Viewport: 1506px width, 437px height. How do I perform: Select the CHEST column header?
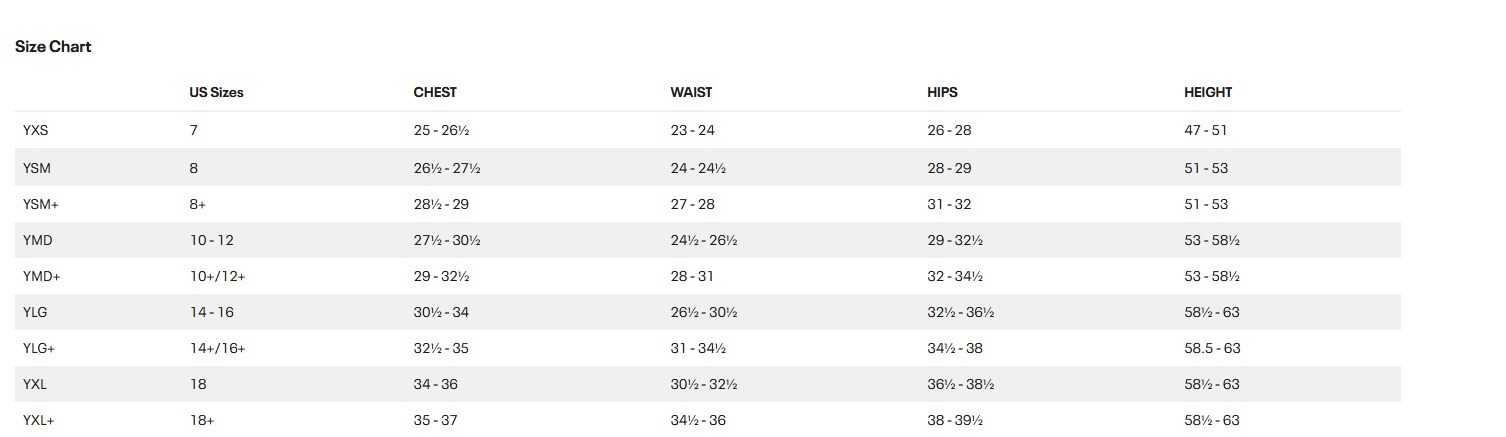pyautogui.click(x=435, y=92)
